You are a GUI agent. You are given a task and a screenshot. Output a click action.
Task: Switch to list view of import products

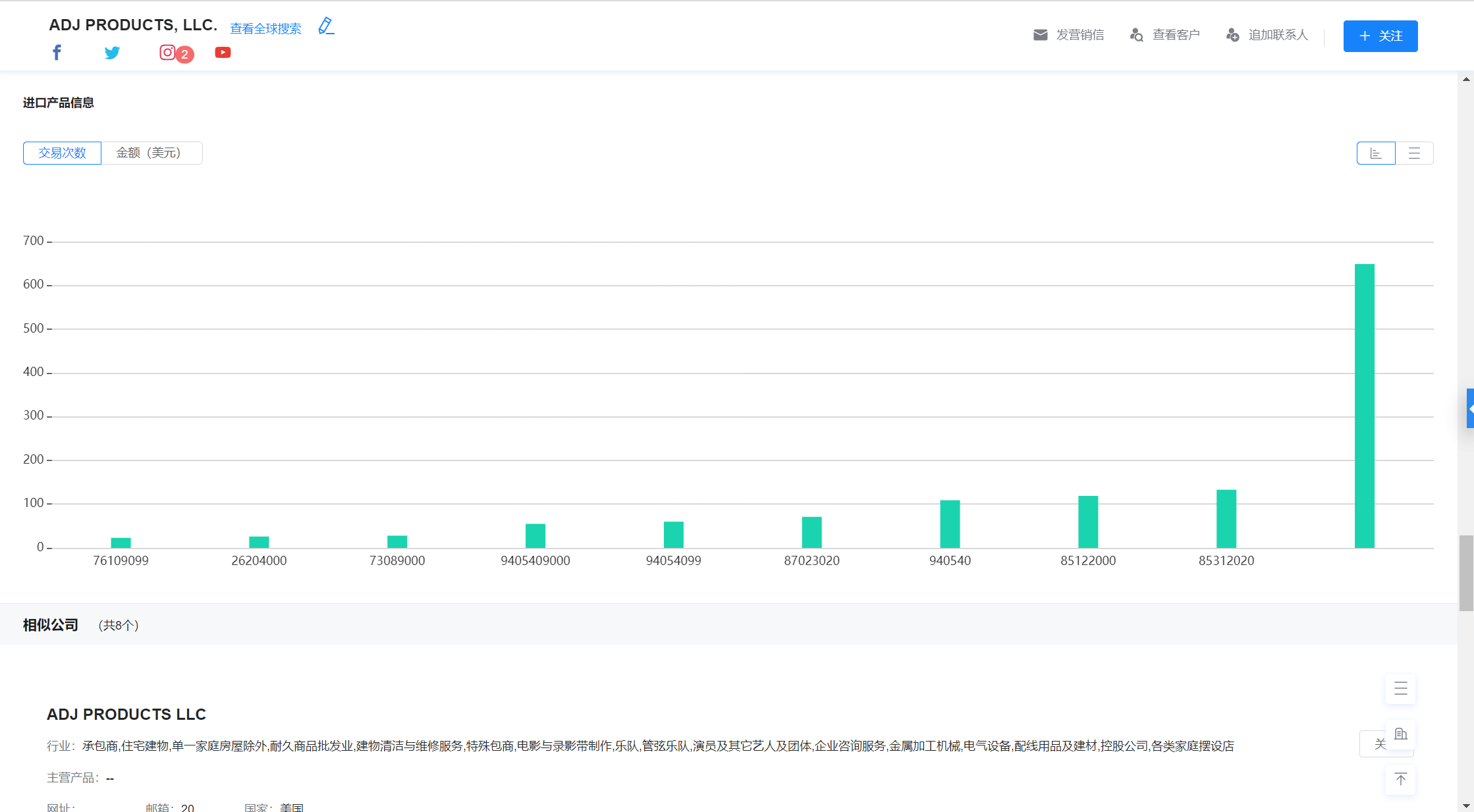[1414, 153]
